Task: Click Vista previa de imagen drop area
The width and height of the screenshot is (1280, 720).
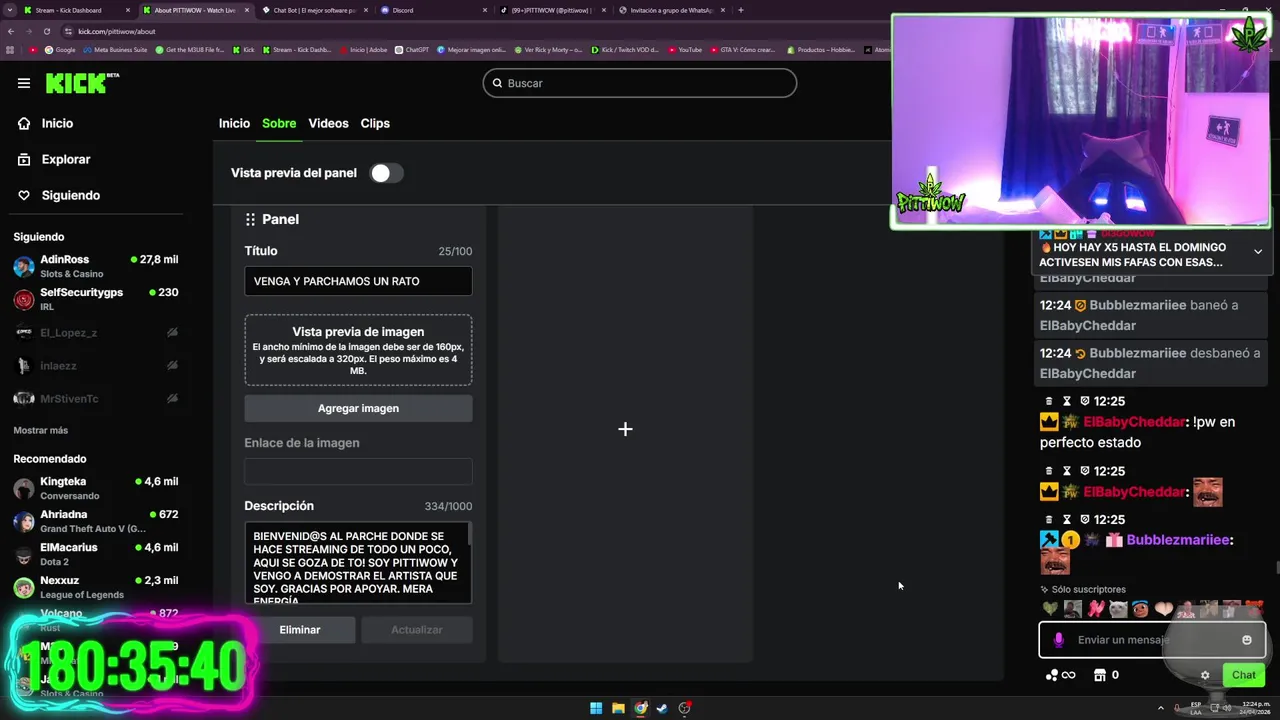Action: [358, 350]
